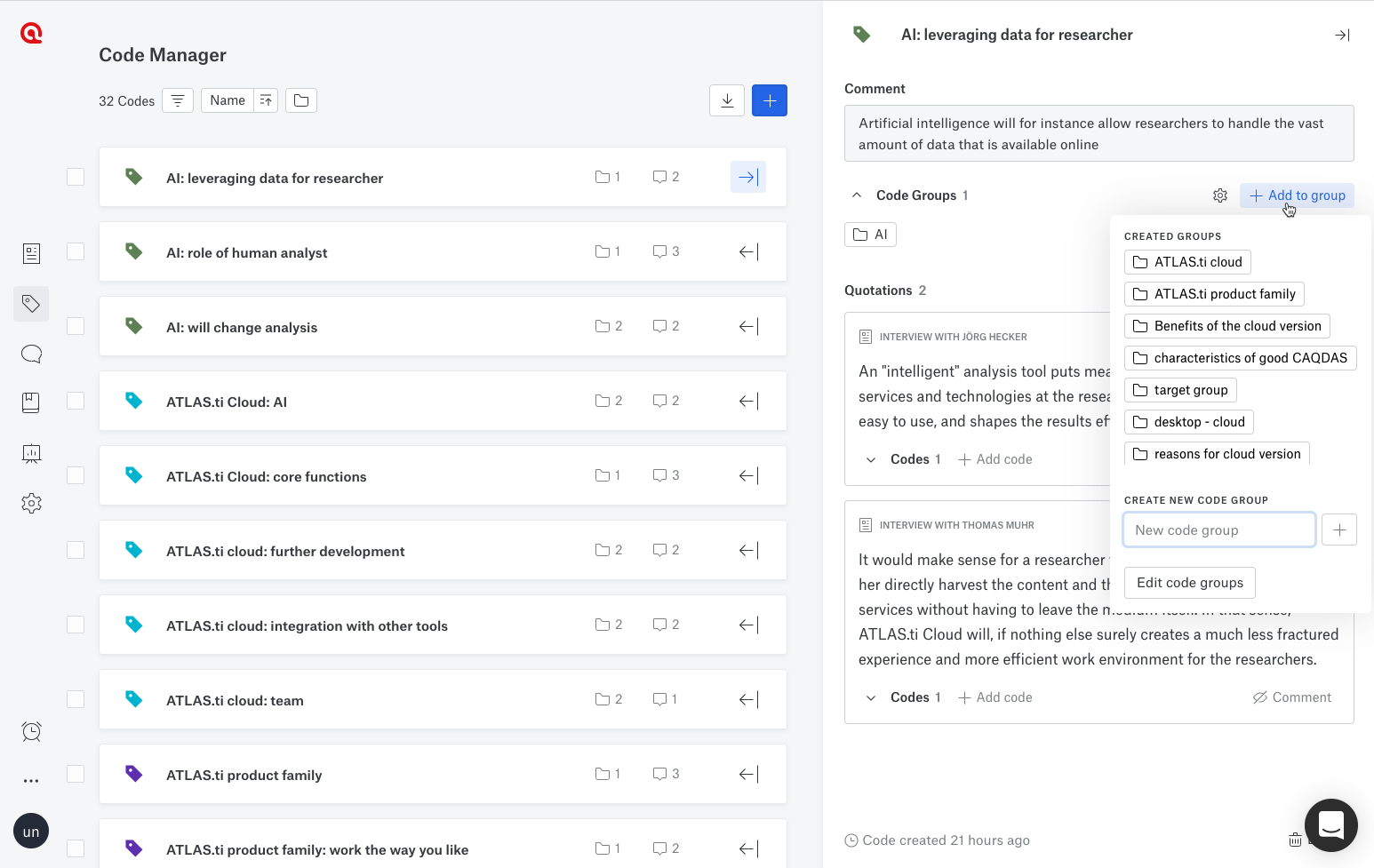Expand Codes under Thomas Muhr's quotation
Image resolution: width=1374 pixels, height=868 pixels.
[871, 697]
